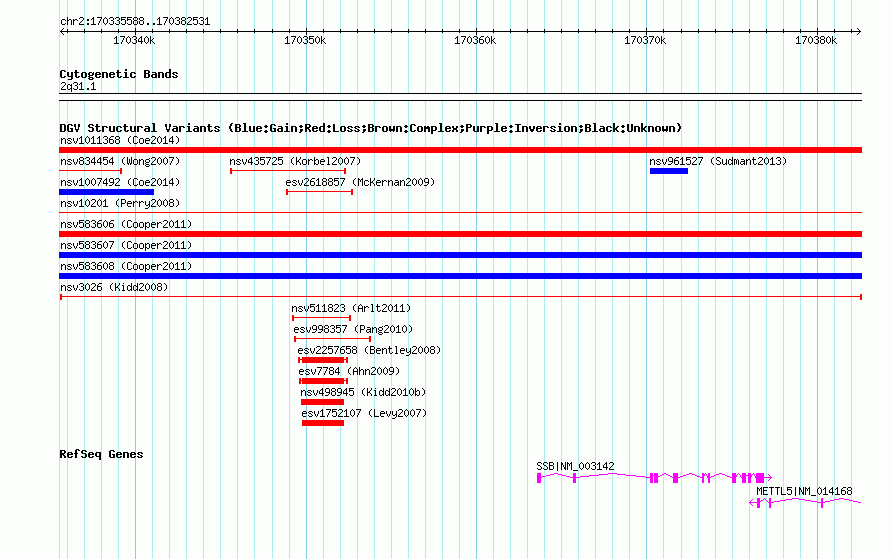Select the nsv511823 red loss line
Screen dimensions: 890x559
coord(321,318)
